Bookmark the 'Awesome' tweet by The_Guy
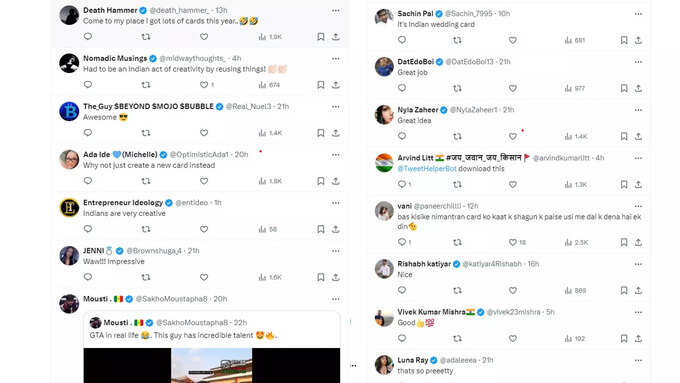This screenshot has width=680, height=383. click(x=320, y=133)
